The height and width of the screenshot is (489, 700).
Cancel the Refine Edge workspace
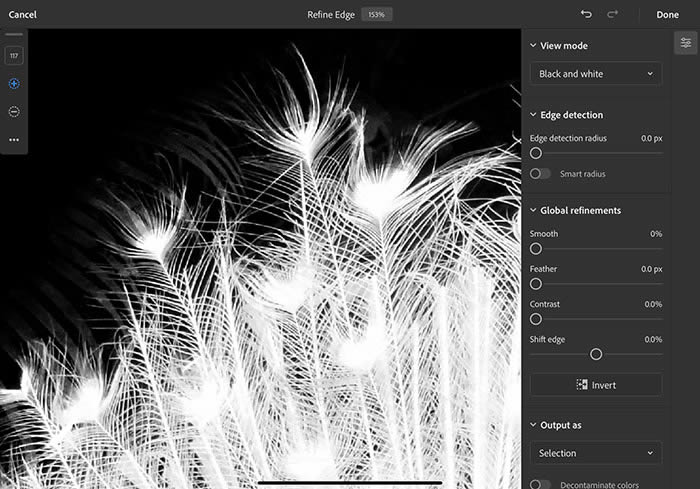pos(23,15)
